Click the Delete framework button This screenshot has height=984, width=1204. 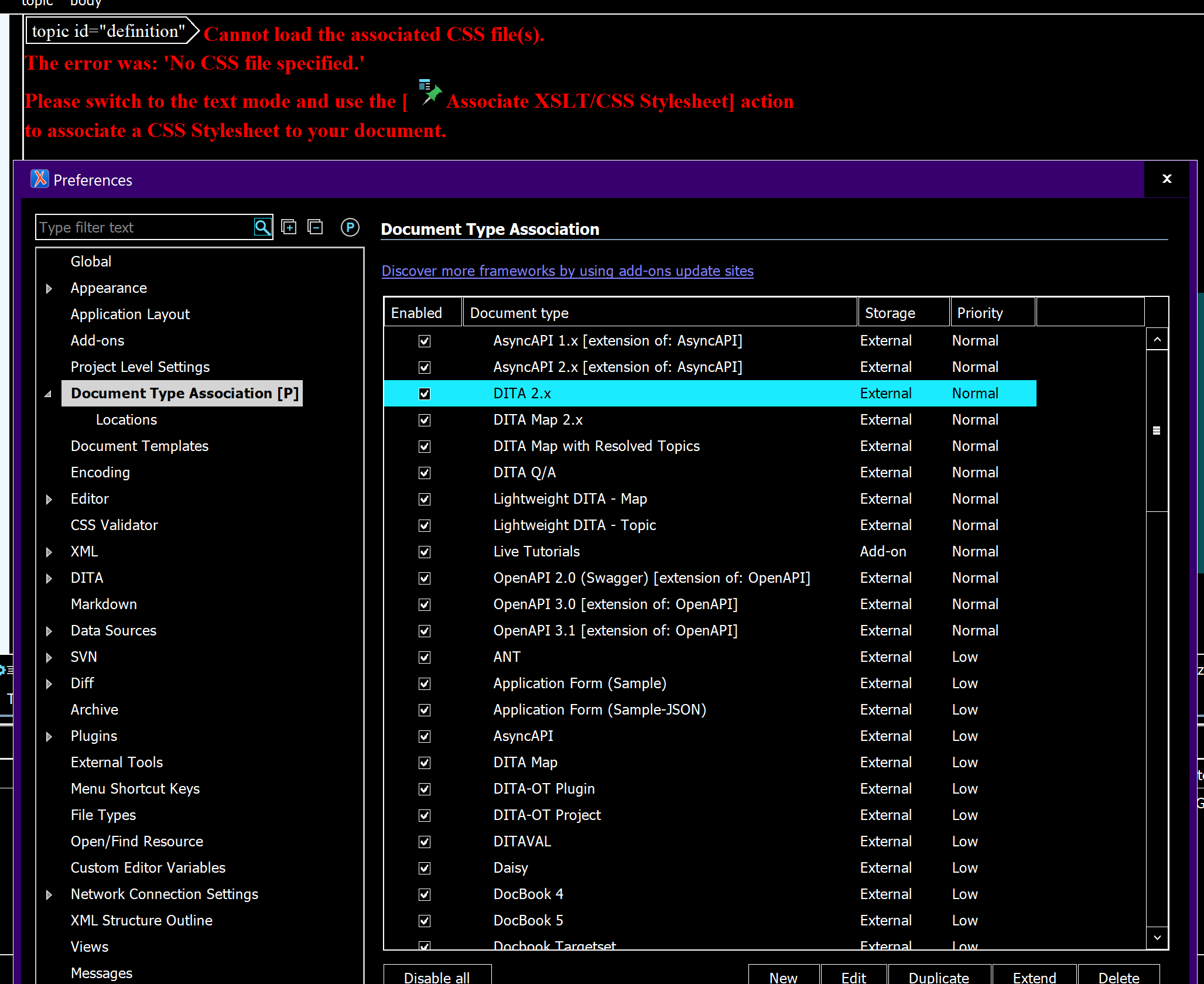coord(1119,976)
